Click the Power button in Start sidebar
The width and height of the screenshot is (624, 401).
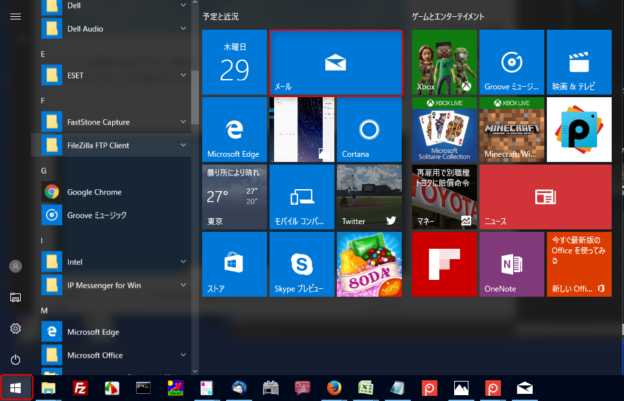pyautogui.click(x=16, y=360)
